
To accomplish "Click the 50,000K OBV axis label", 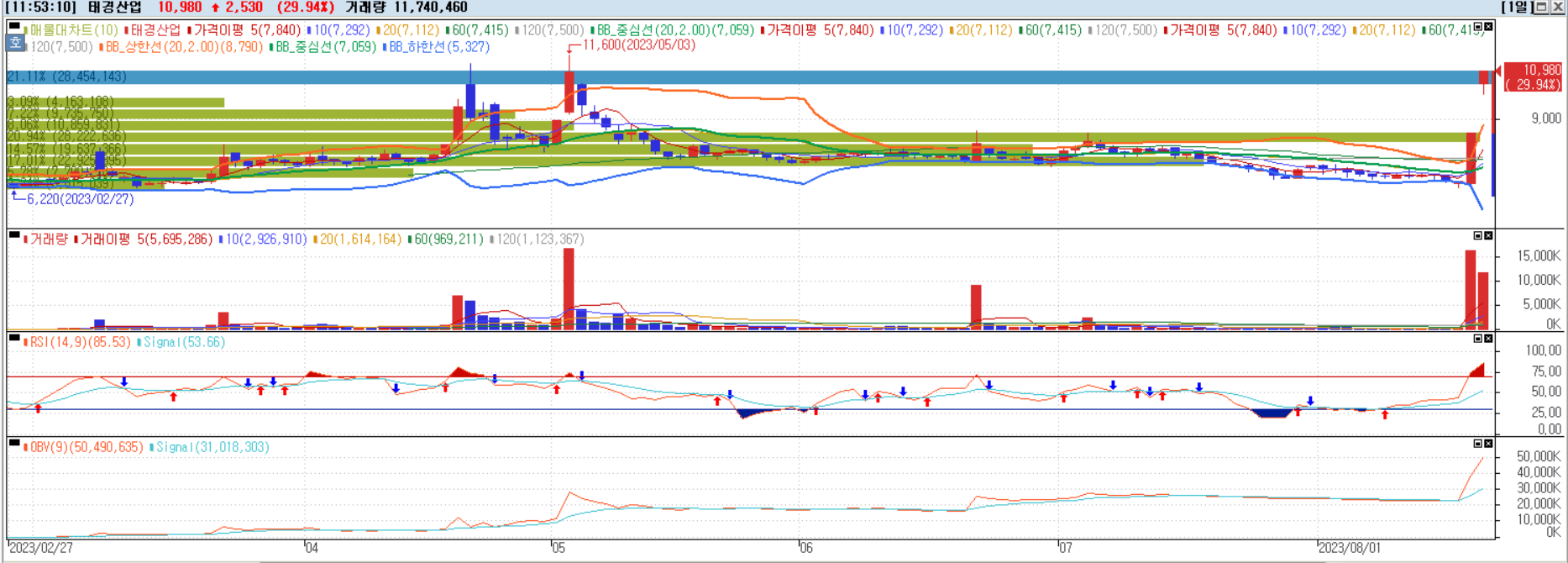I will pyautogui.click(x=1539, y=456).
